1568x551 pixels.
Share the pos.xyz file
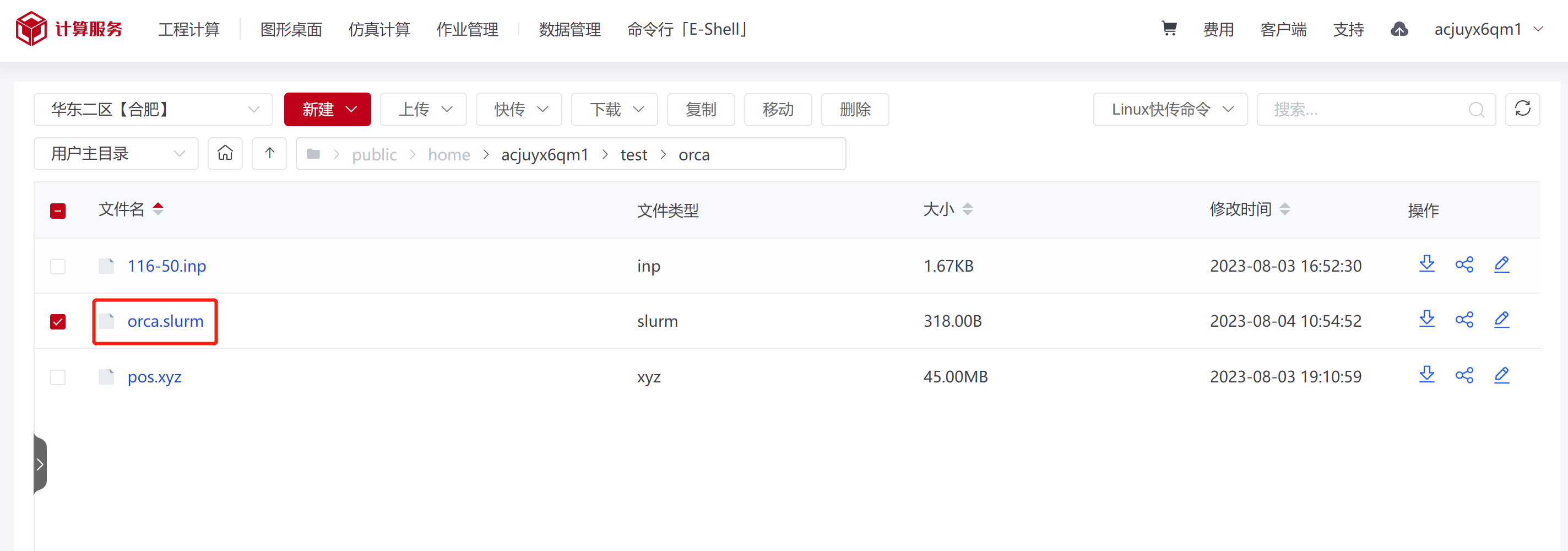1464,375
